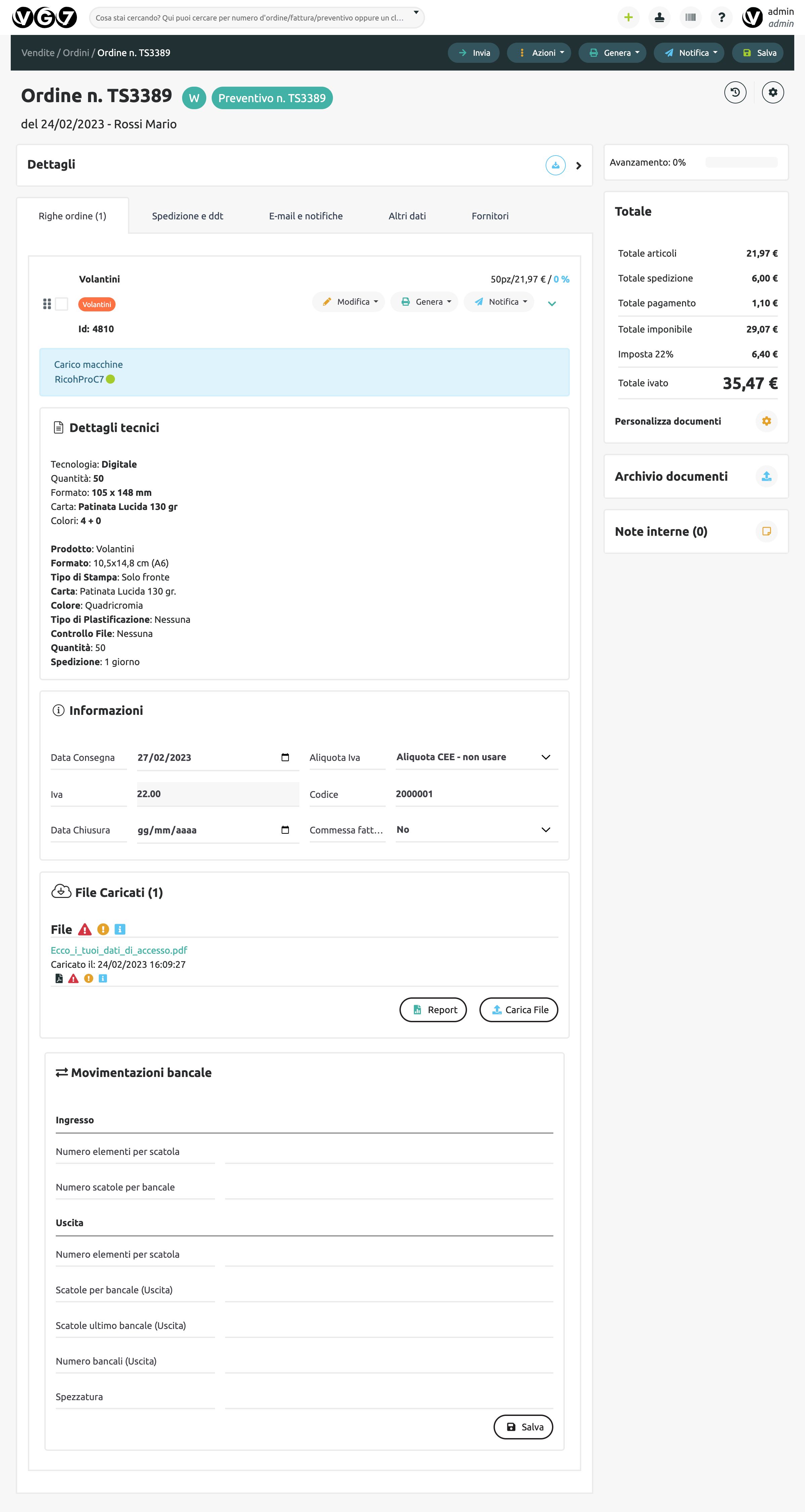The height and width of the screenshot is (1512, 805).
Task: Click Personalizza documenti gear icon
Action: [766, 421]
